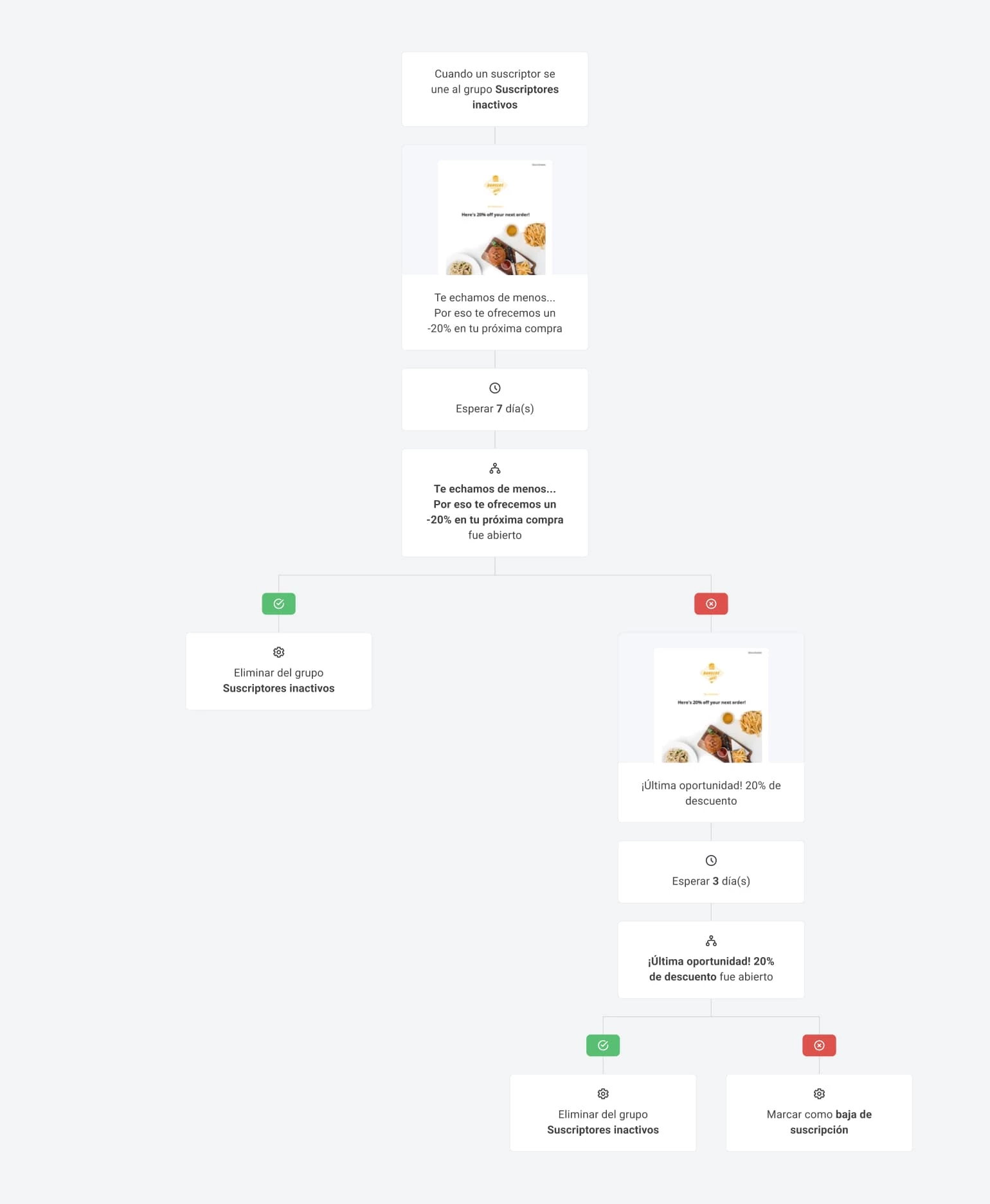Click the red X badge under first condition
This screenshot has height=1204, width=990.
[x=710, y=604]
